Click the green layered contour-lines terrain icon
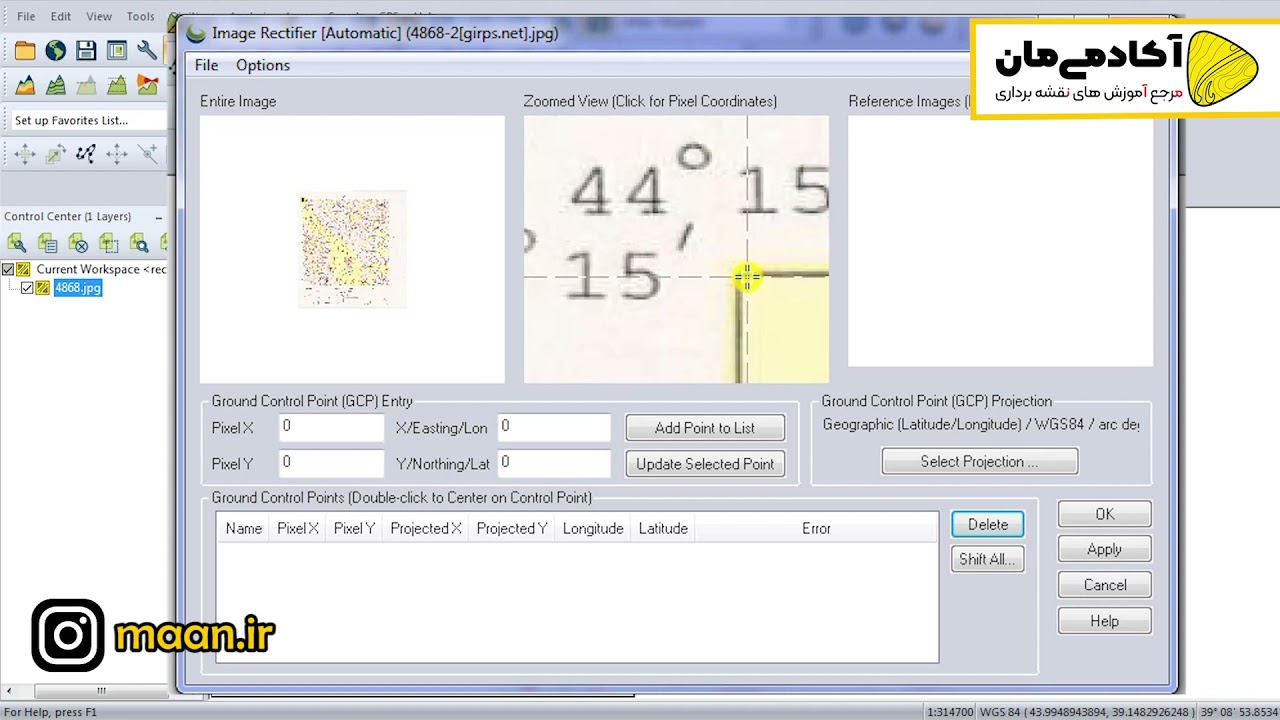Image resolution: width=1280 pixels, height=720 pixels. 56,85
